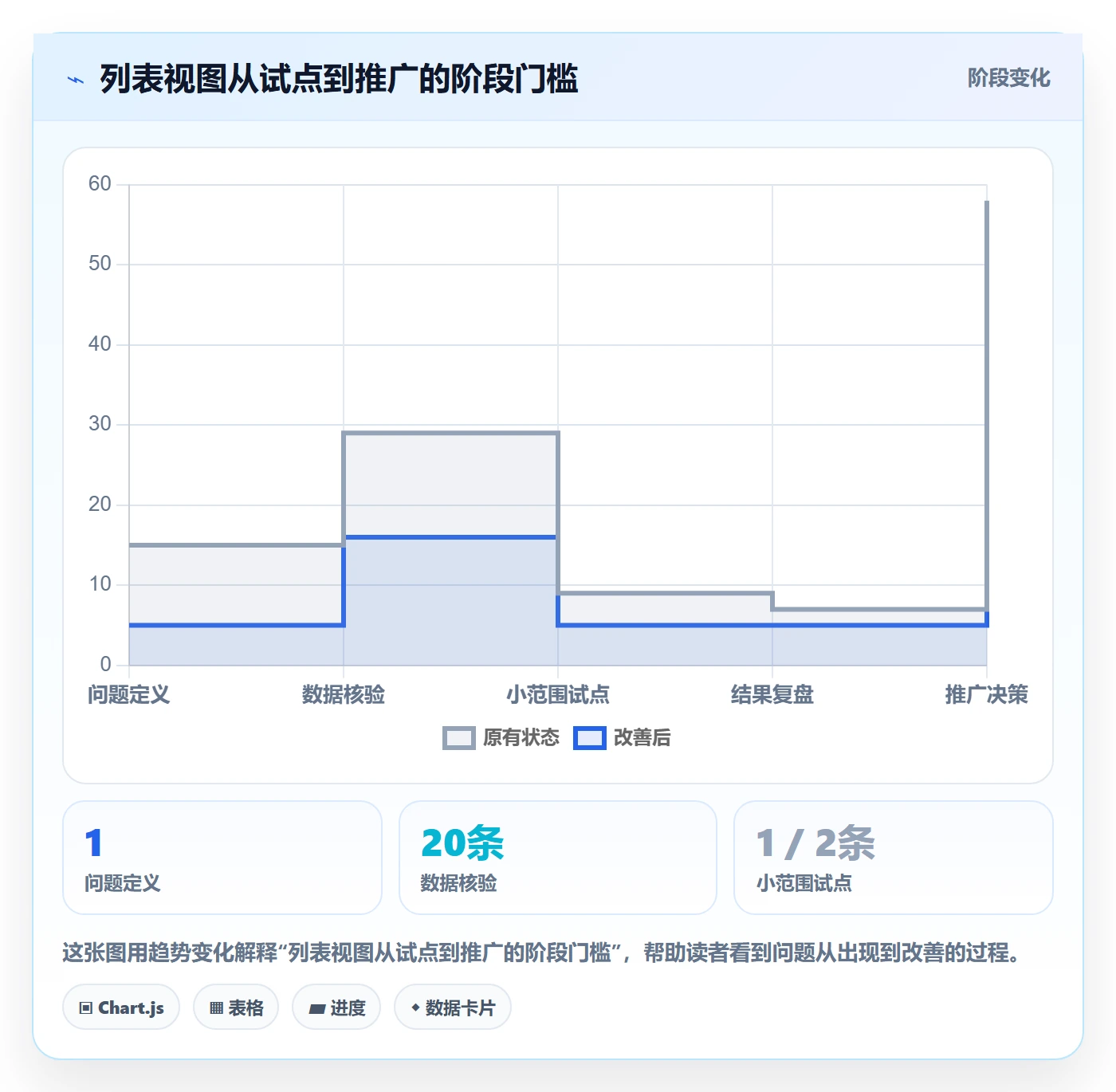Viewport: 1116px width, 1092px height.
Task: Select the 数据卡片 tag
Action: click(x=453, y=1008)
